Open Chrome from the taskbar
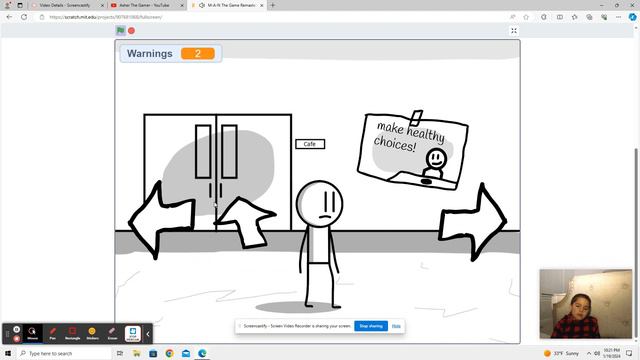Image resolution: width=640 pixels, height=360 pixels. click(169, 353)
